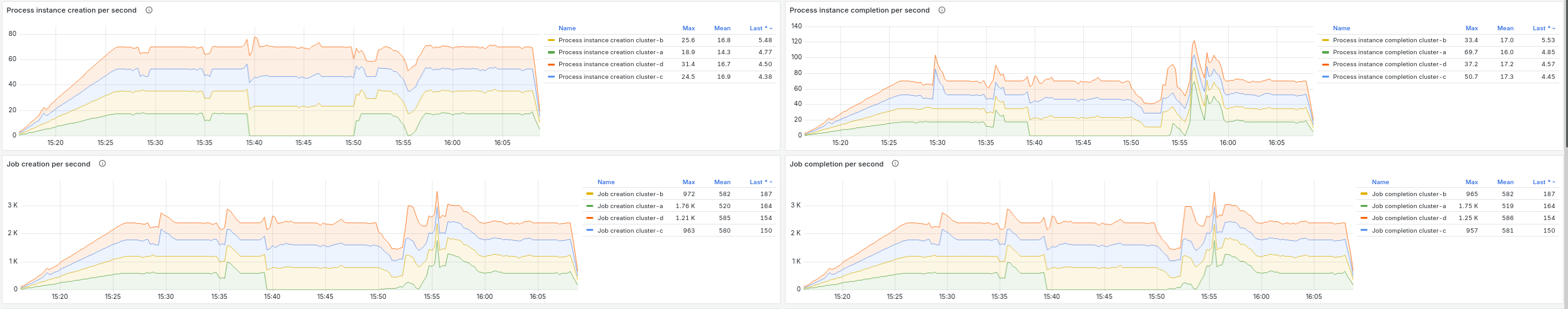
Task: Open the Process instance creation per second title menu
Action: click(x=71, y=10)
